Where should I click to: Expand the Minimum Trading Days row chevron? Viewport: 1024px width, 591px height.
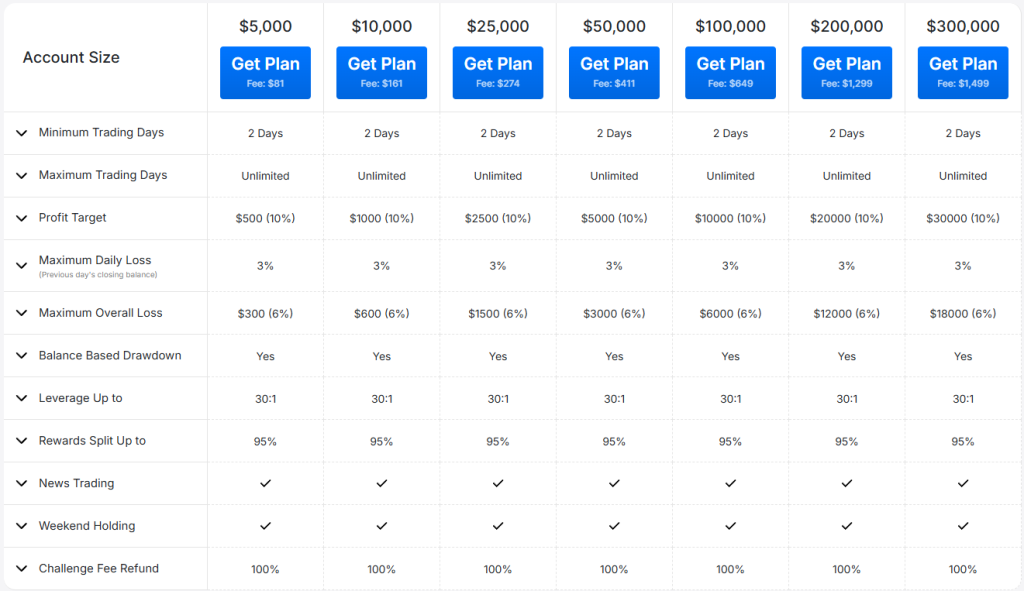21,133
